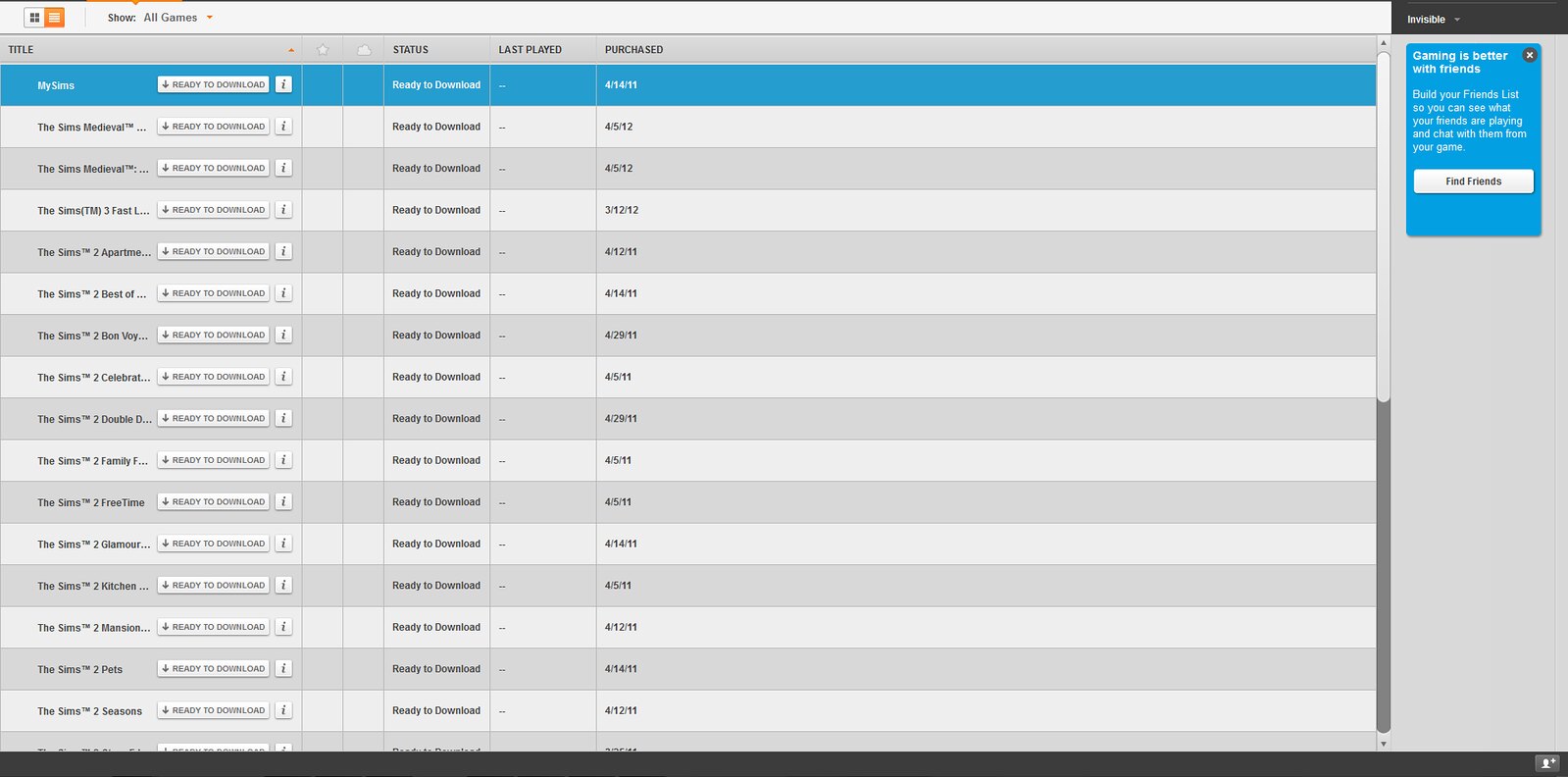Open info for The Sims 2 Pets
1568x777 pixels.
pyautogui.click(x=283, y=668)
